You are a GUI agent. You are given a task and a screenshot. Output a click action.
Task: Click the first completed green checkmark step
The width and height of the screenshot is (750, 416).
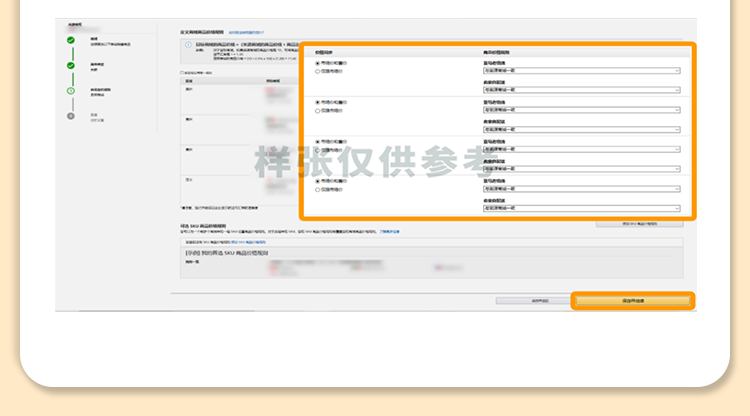(x=71, y=41)
